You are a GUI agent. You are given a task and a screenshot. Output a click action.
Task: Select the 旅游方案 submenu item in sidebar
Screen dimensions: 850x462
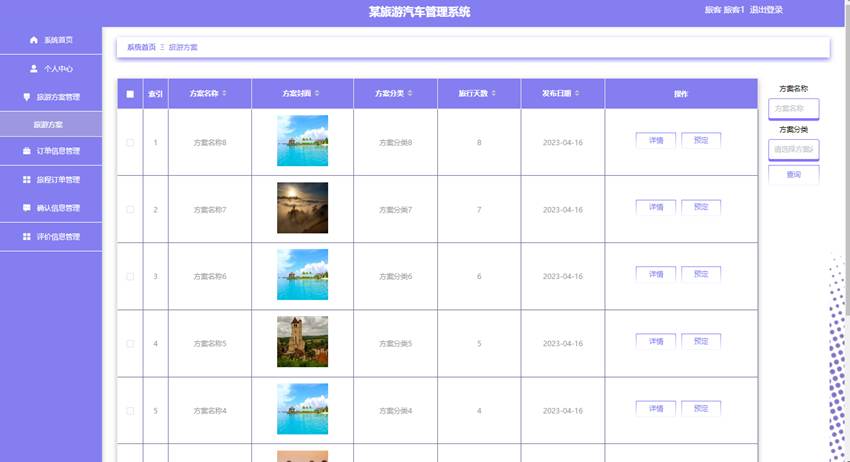tap(51, 124)
